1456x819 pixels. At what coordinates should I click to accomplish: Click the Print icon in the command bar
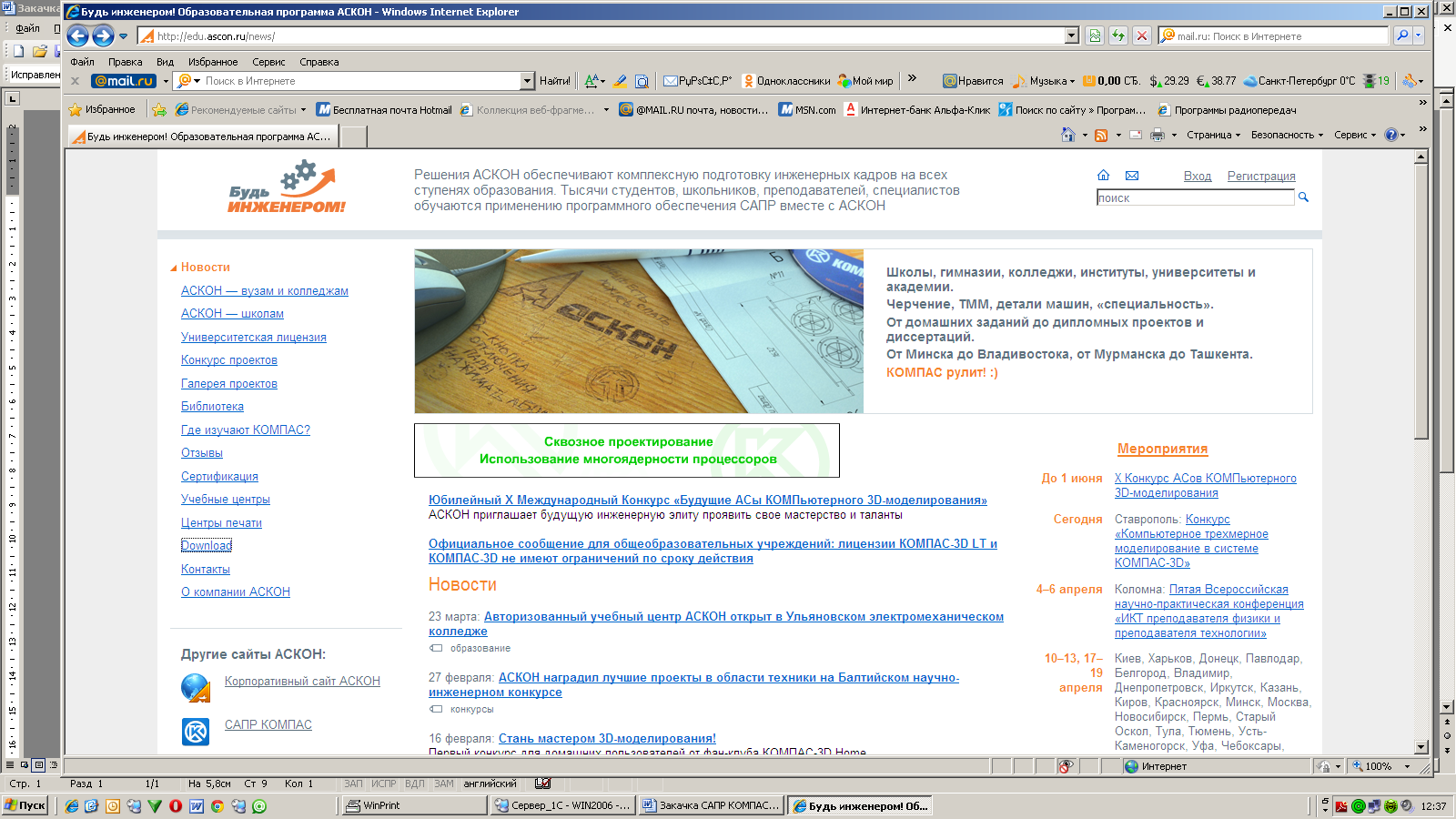point(1158,135)
